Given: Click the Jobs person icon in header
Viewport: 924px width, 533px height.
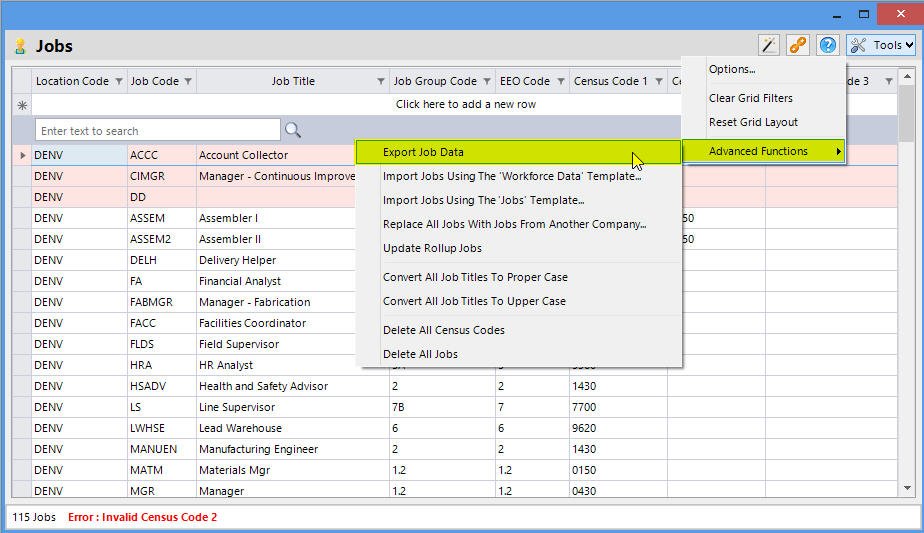Looking at the screenshot, I should [x=20, y=46].
